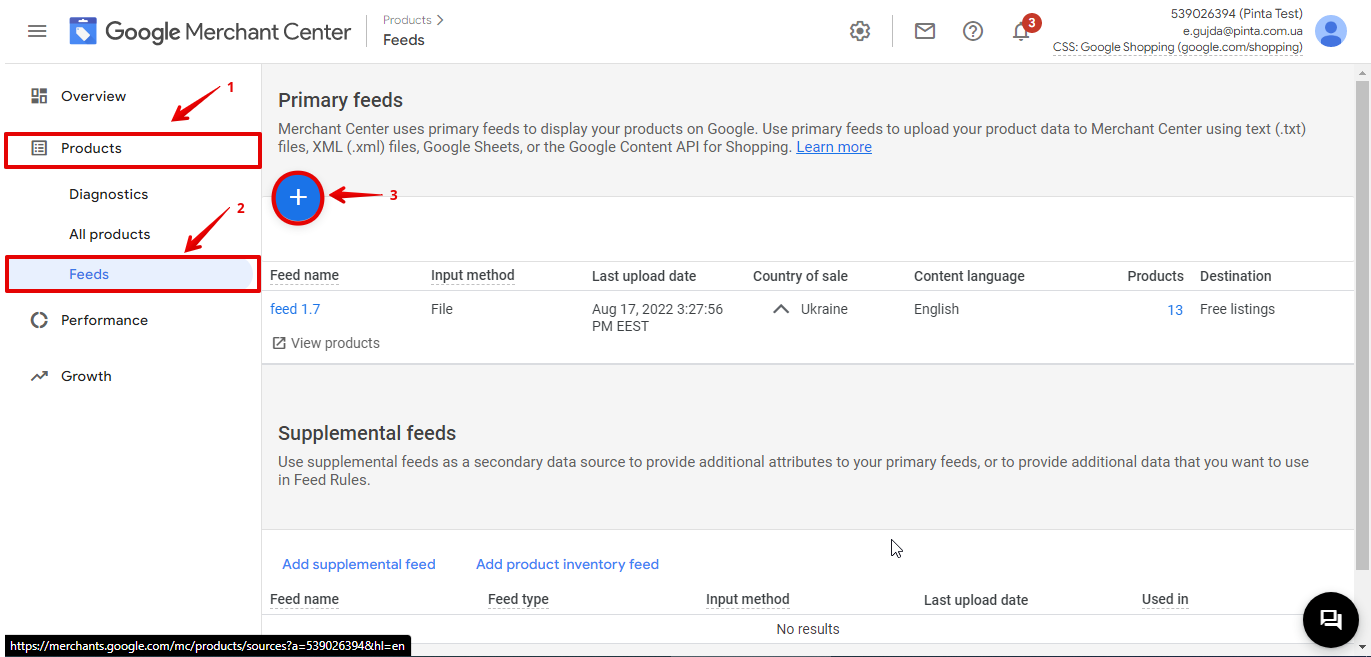Click the Performance donut icon

39,320
